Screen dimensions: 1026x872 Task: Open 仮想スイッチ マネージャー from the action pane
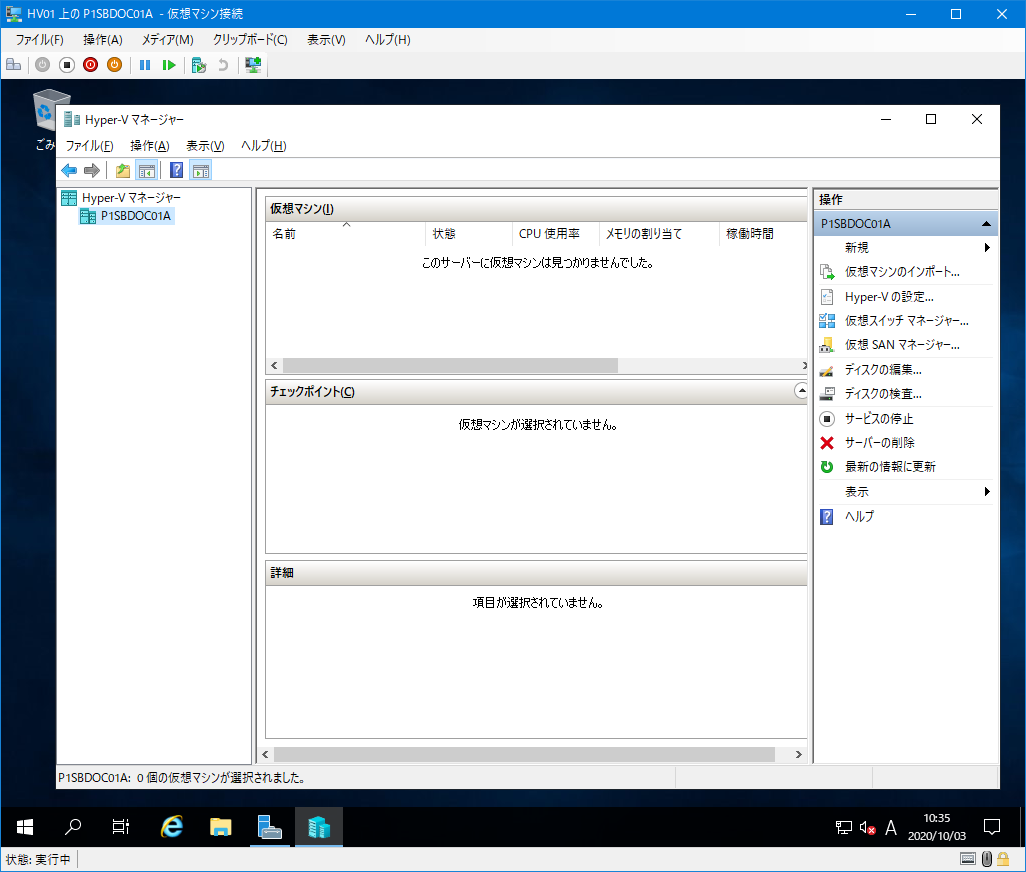(903, 320)
